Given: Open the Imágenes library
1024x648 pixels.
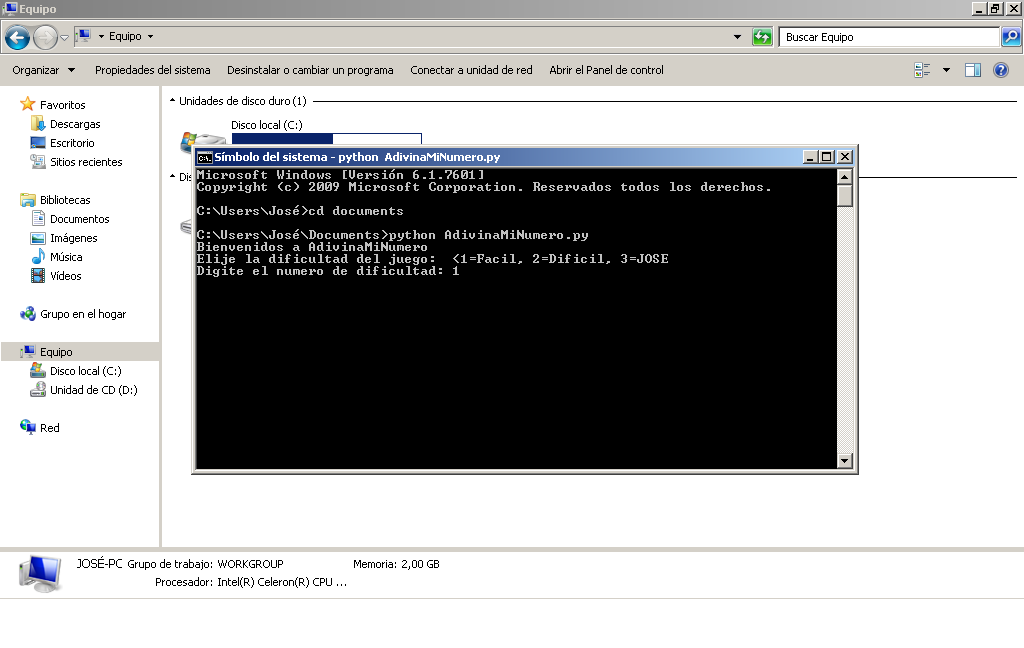Looking at the screenshot, I should pos(74,238).
